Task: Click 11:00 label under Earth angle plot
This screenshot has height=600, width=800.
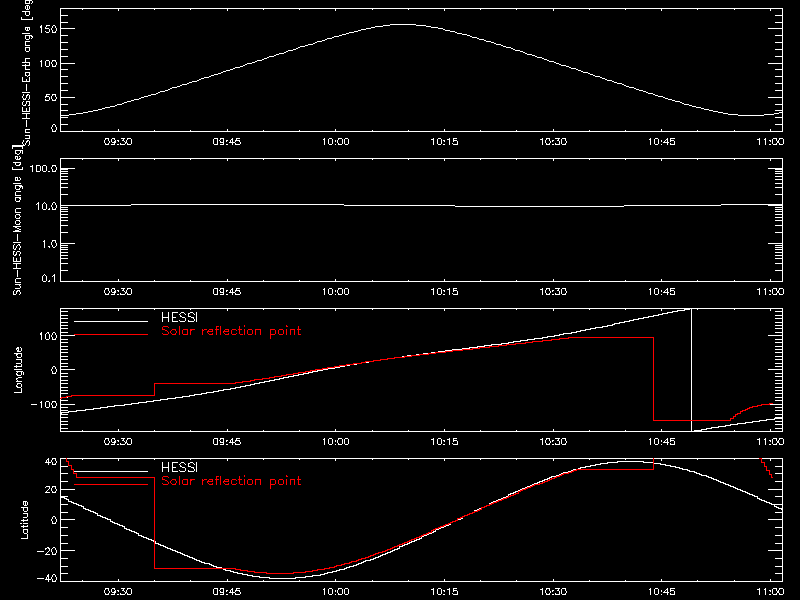Action: tap(770, 141)
